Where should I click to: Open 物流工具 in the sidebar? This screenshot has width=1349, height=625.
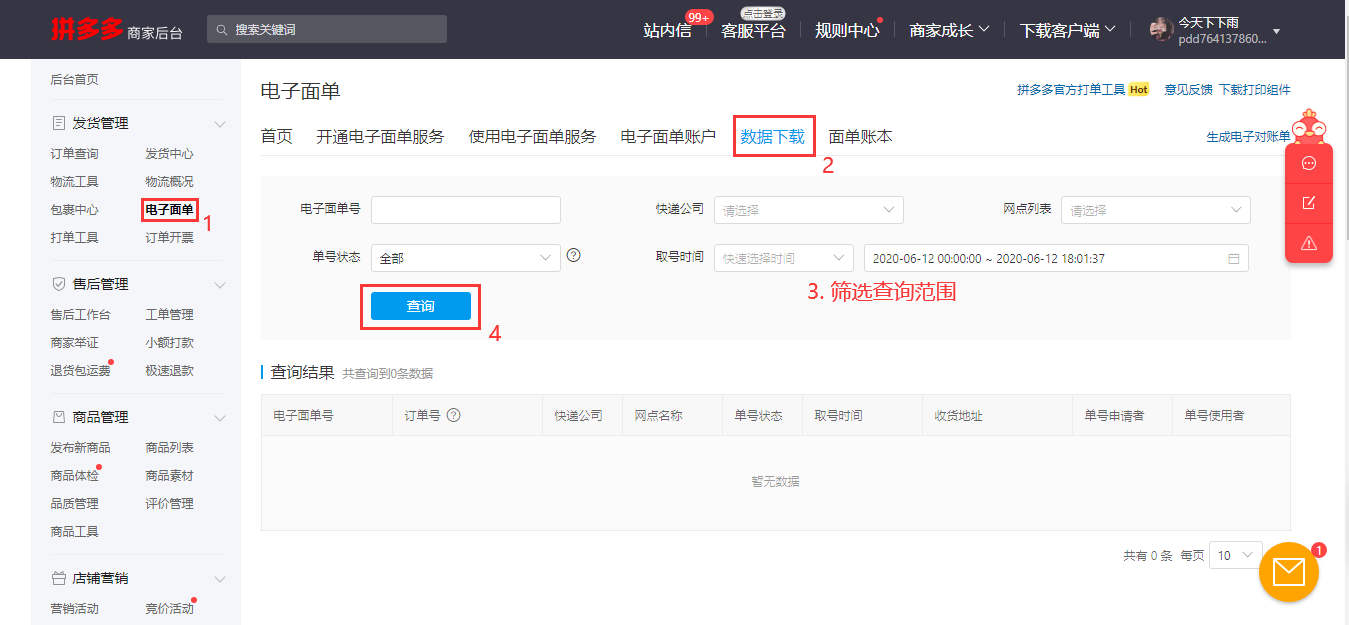75,182
